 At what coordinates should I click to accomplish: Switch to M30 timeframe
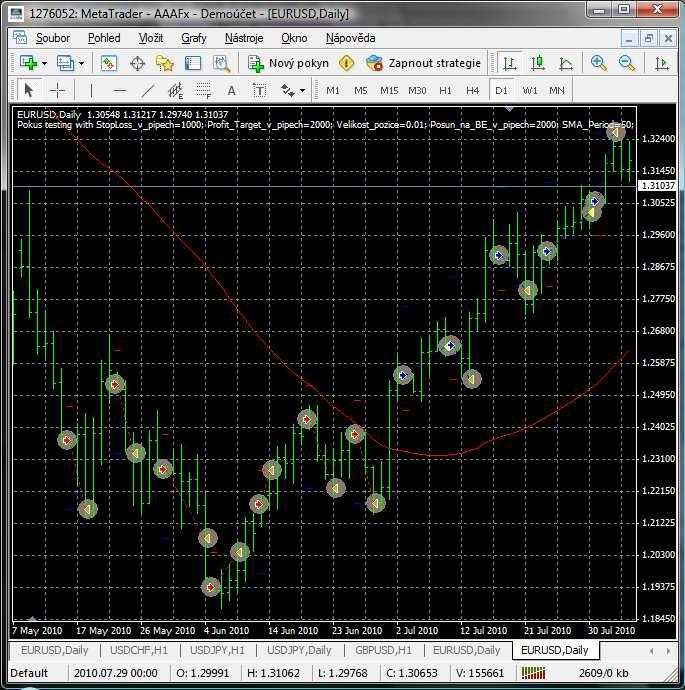(417, 90)
